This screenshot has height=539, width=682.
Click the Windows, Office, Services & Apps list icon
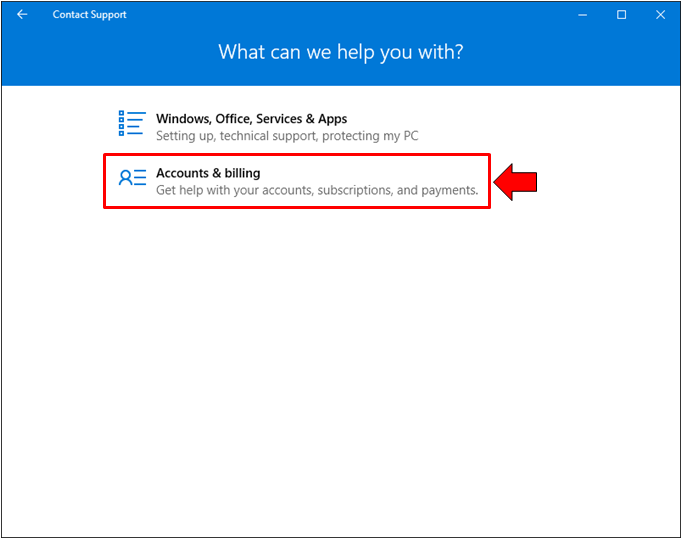point(132,123)
